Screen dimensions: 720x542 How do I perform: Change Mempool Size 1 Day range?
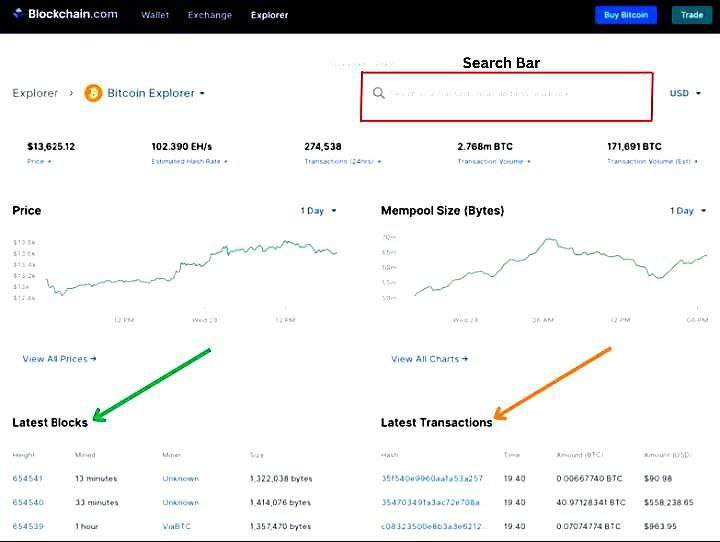coord(688,211)
